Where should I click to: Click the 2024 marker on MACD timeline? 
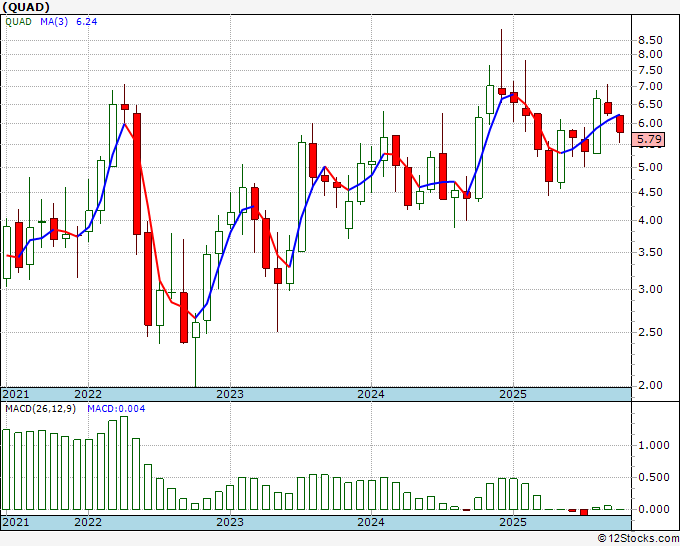coord(371,522)
